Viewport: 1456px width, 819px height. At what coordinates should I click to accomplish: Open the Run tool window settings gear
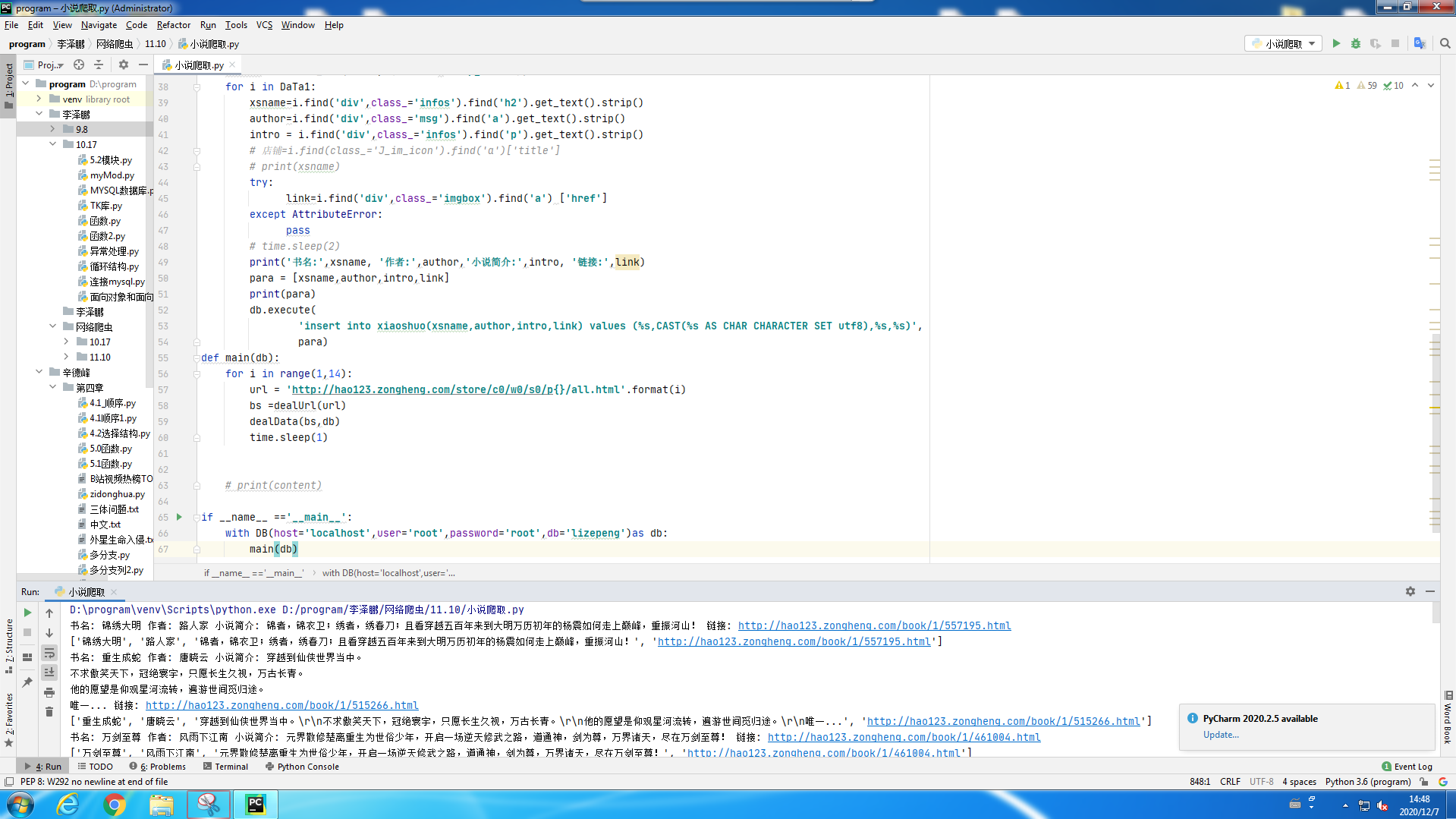1410,591
